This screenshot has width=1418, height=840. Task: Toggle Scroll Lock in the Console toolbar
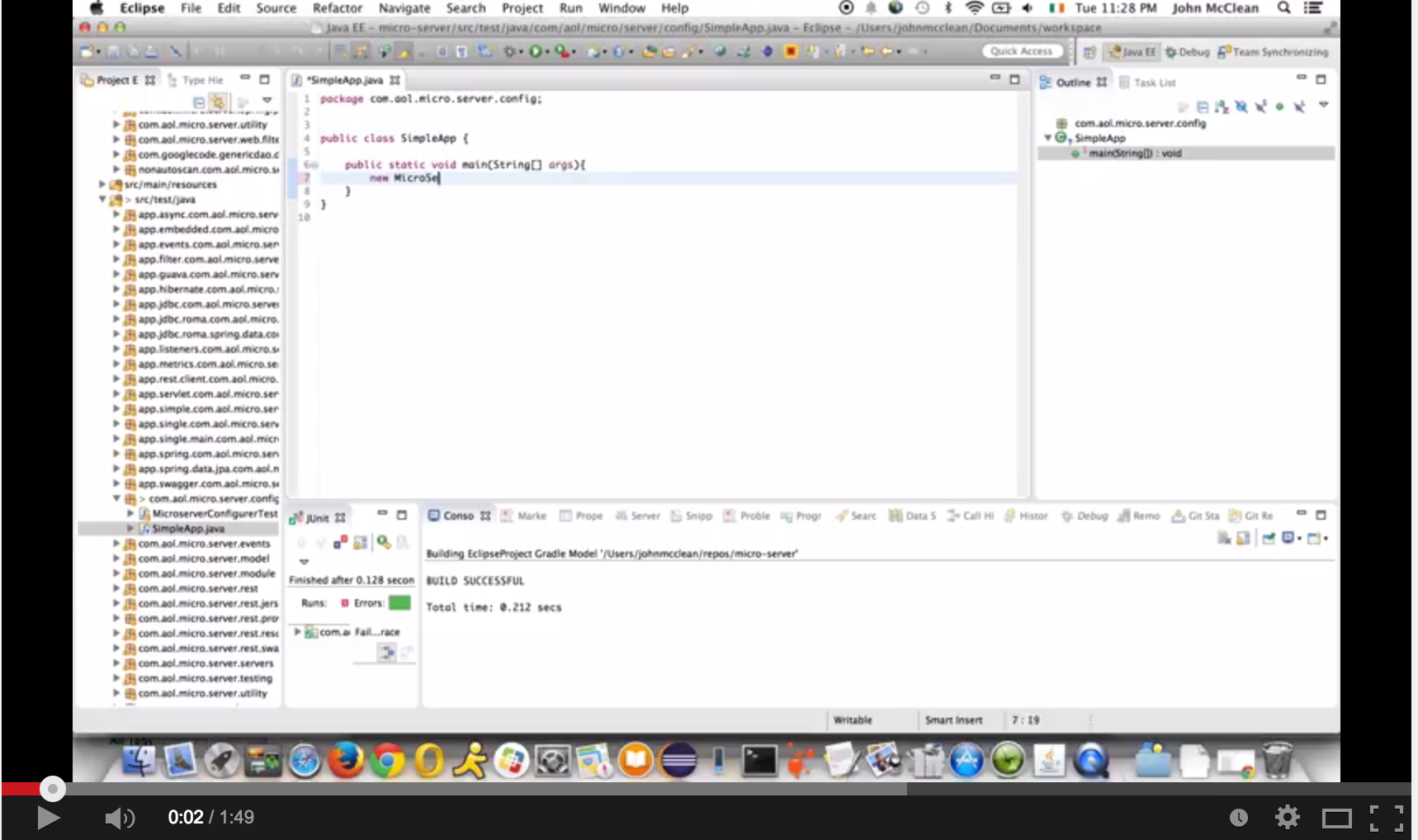coord(1243,539)
